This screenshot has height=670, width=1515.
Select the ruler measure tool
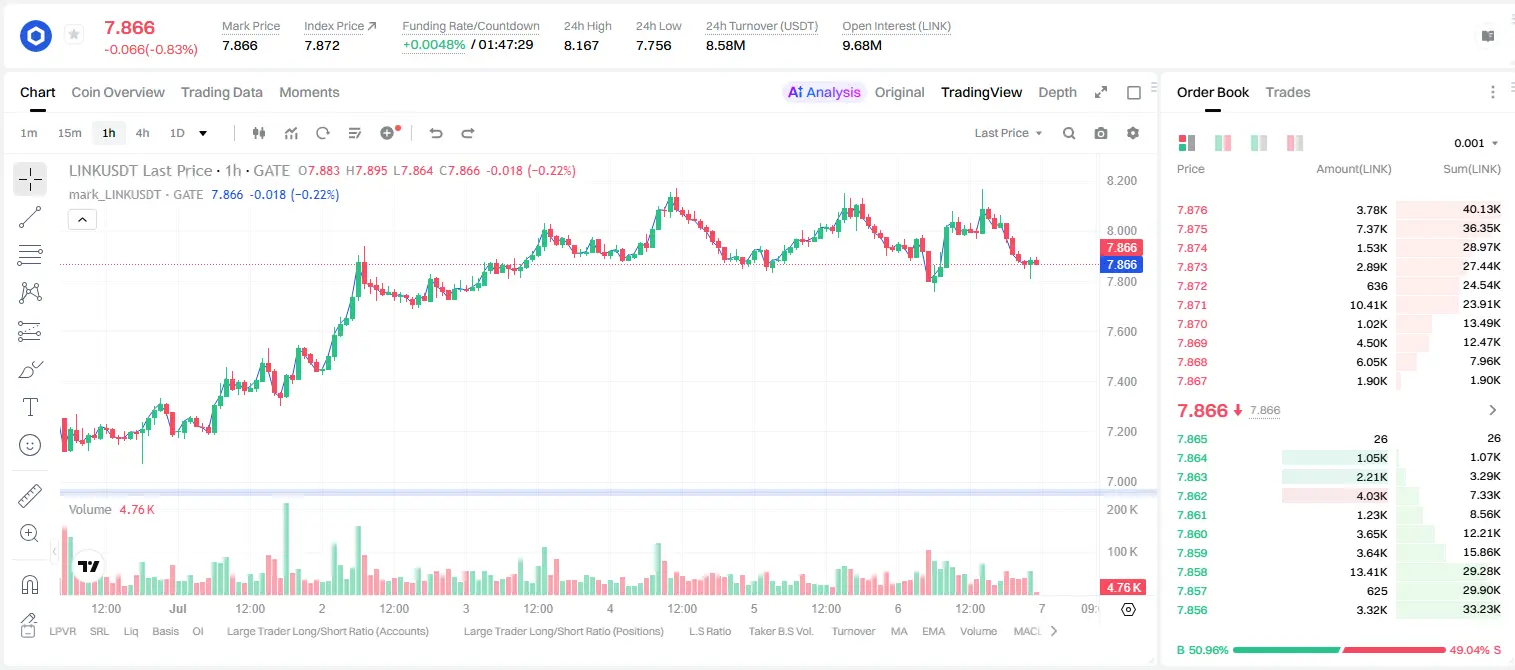coord(30,495)
